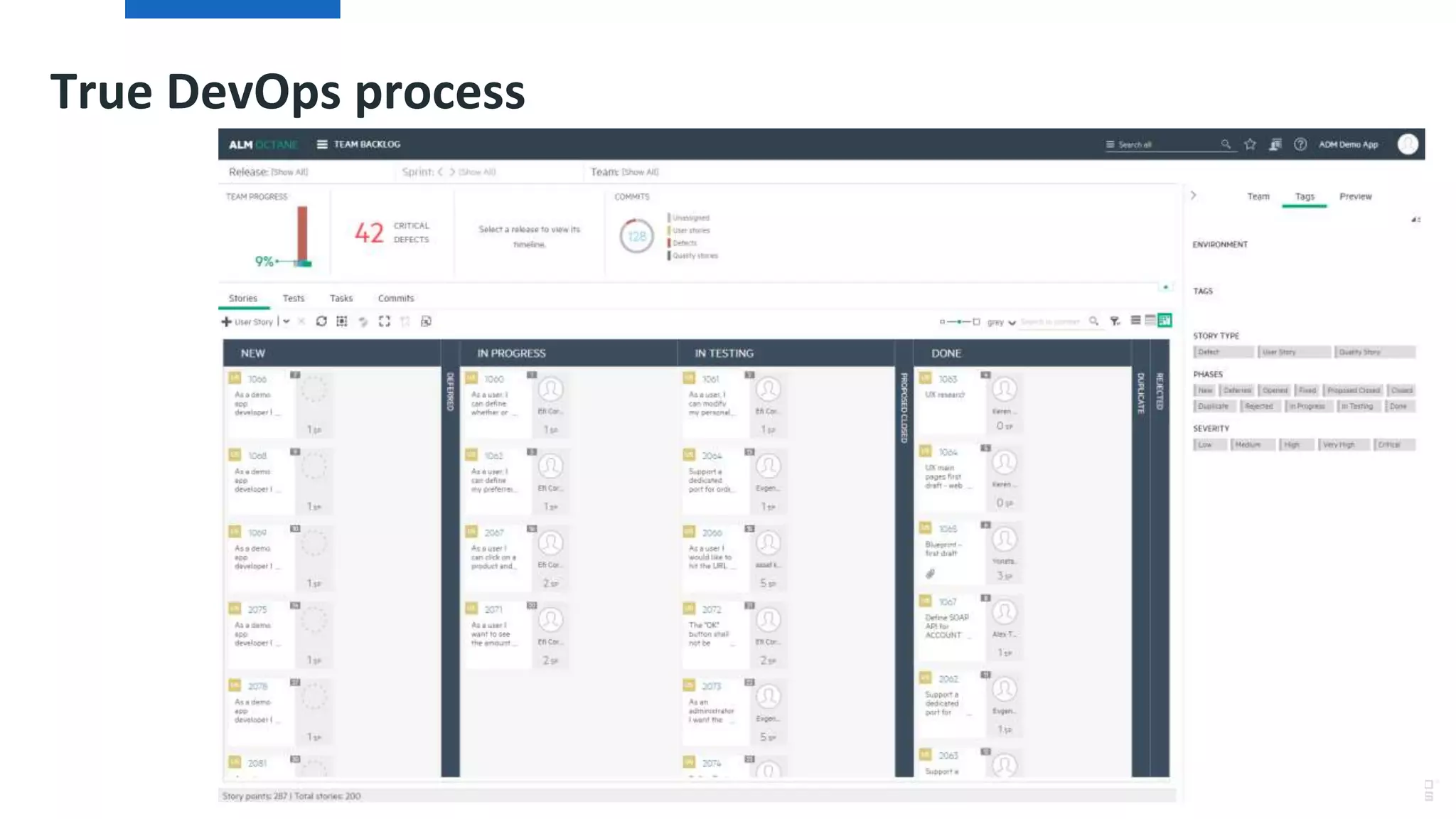
Task: Toggle the User Story type tag
Action: [x=1294, y=352]
